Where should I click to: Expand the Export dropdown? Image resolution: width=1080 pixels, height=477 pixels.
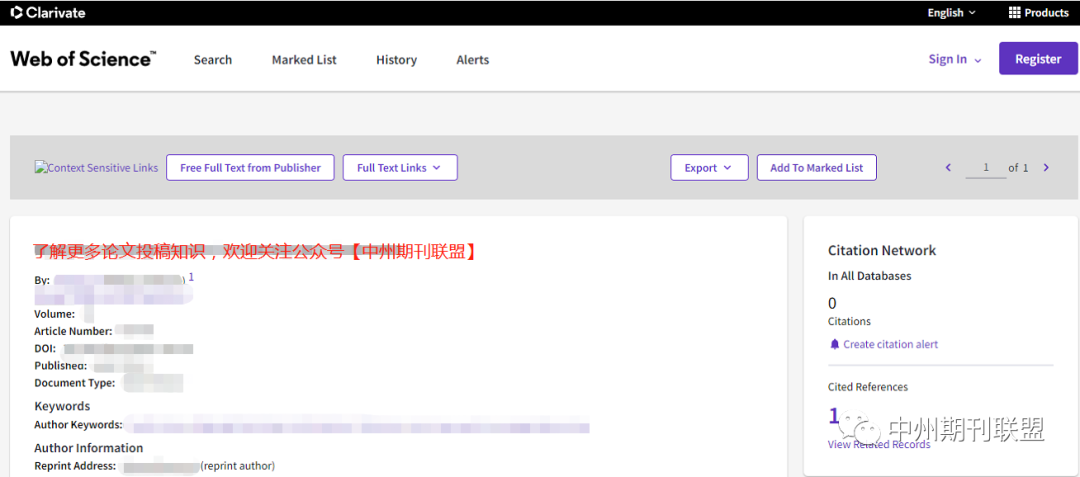click(x=709, y=168)
